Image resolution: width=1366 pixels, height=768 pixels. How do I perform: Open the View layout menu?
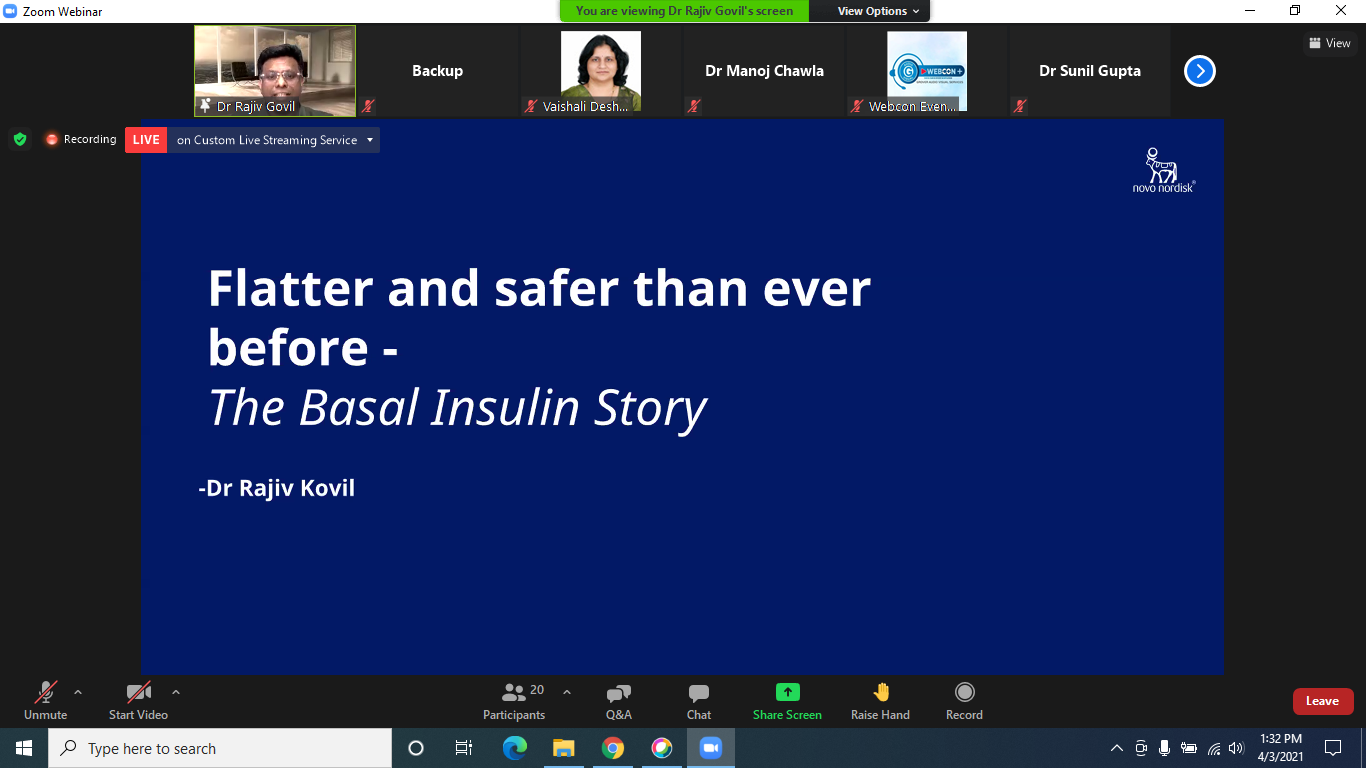[x=1329, y=43]
